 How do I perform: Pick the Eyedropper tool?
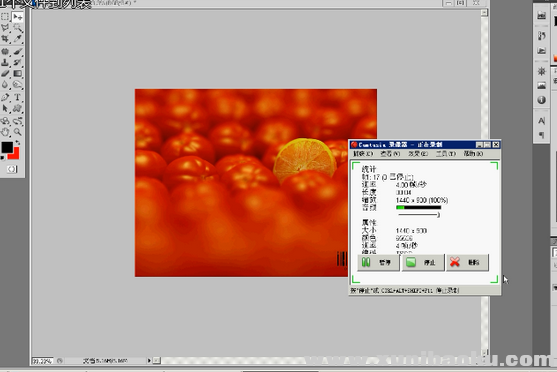pyautogui.click(x=17, y=39)
